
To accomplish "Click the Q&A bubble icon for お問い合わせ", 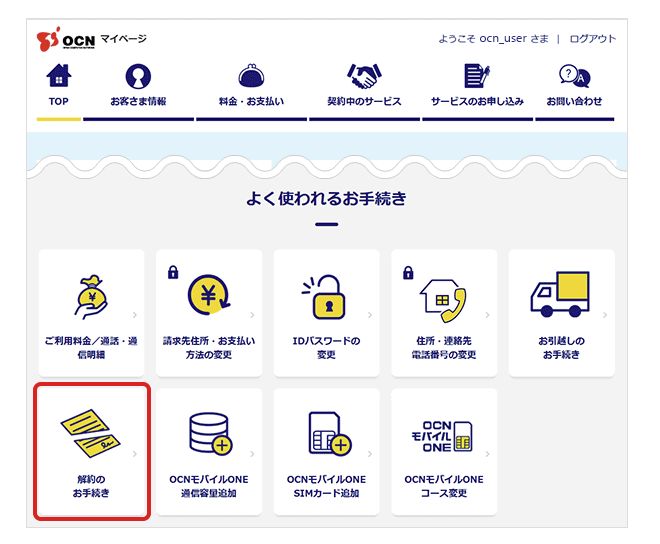I will pyautogui.click(x=574, y=76).
